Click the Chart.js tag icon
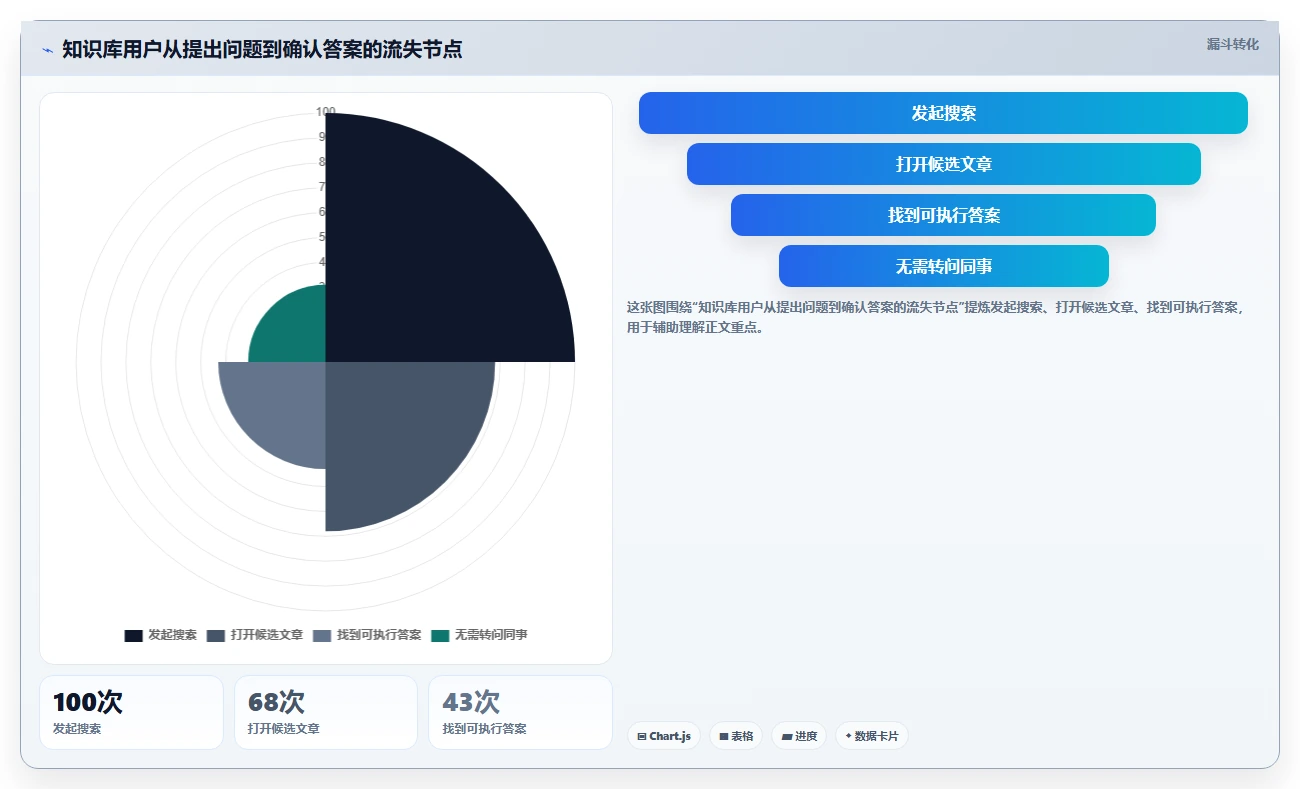Image resolution: width=1300 pixels, height=789 pixels. (642, 736)
